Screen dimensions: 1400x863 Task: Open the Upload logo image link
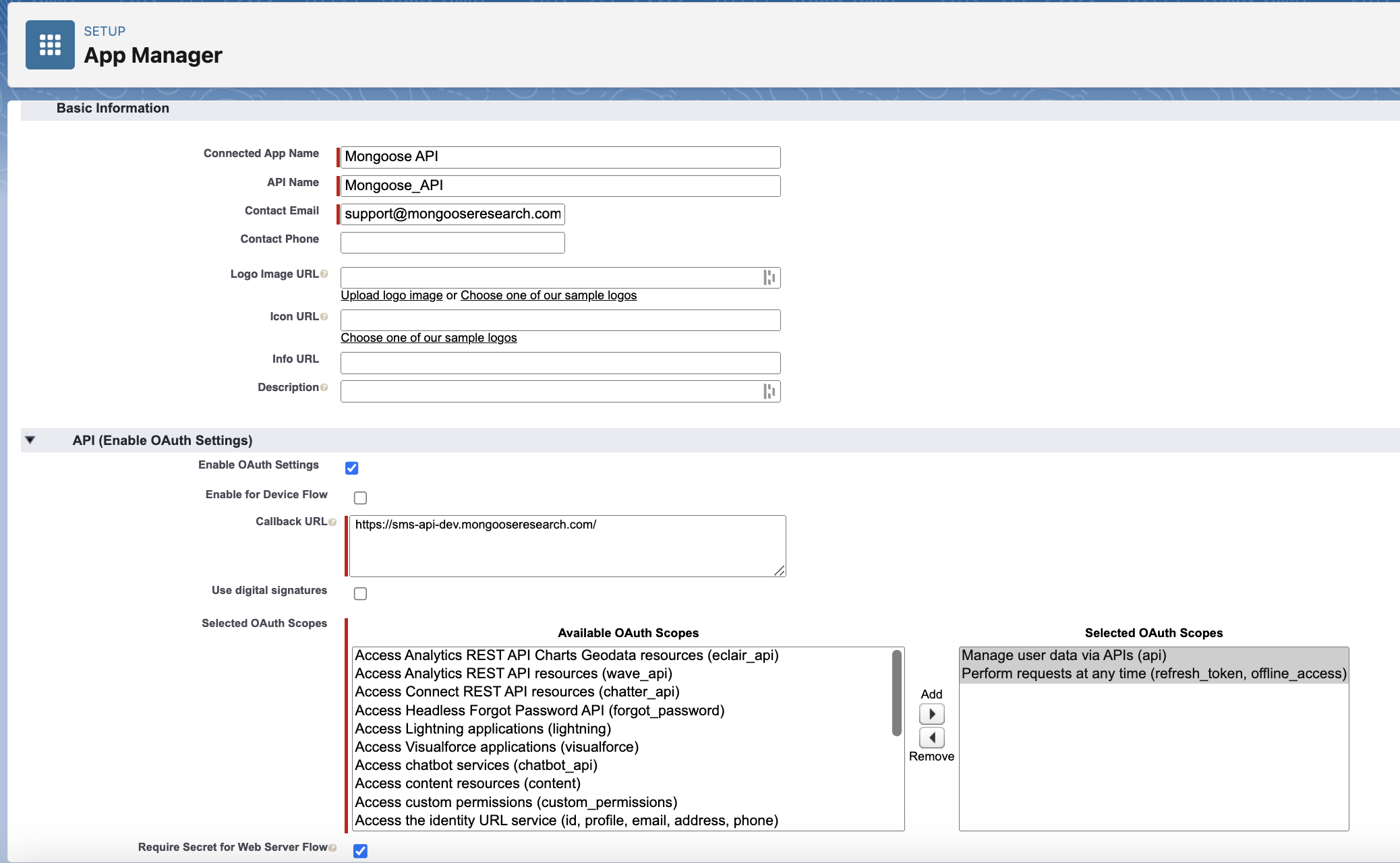point(391,295)
